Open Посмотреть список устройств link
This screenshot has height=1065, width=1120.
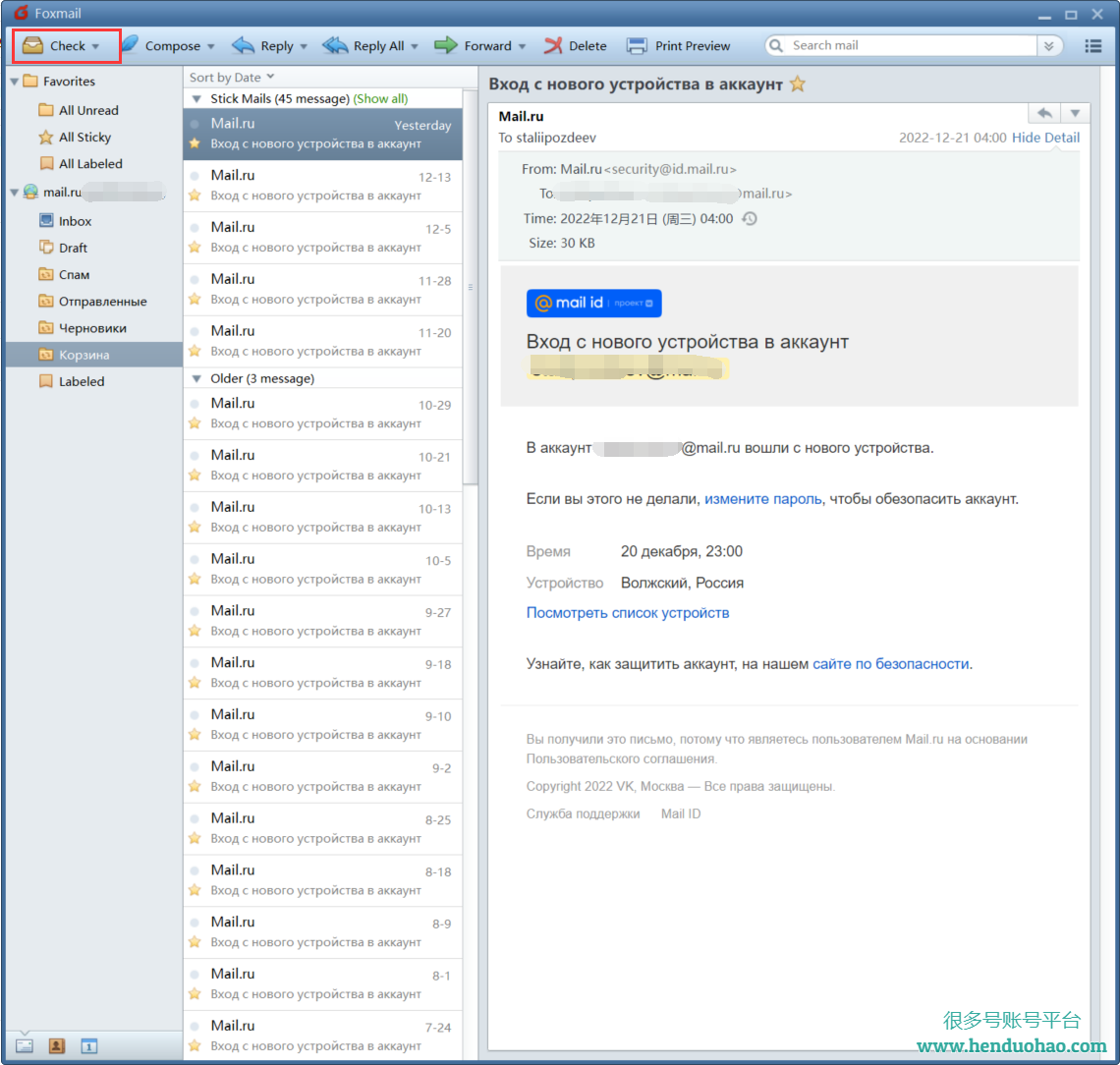pos(628,613)
